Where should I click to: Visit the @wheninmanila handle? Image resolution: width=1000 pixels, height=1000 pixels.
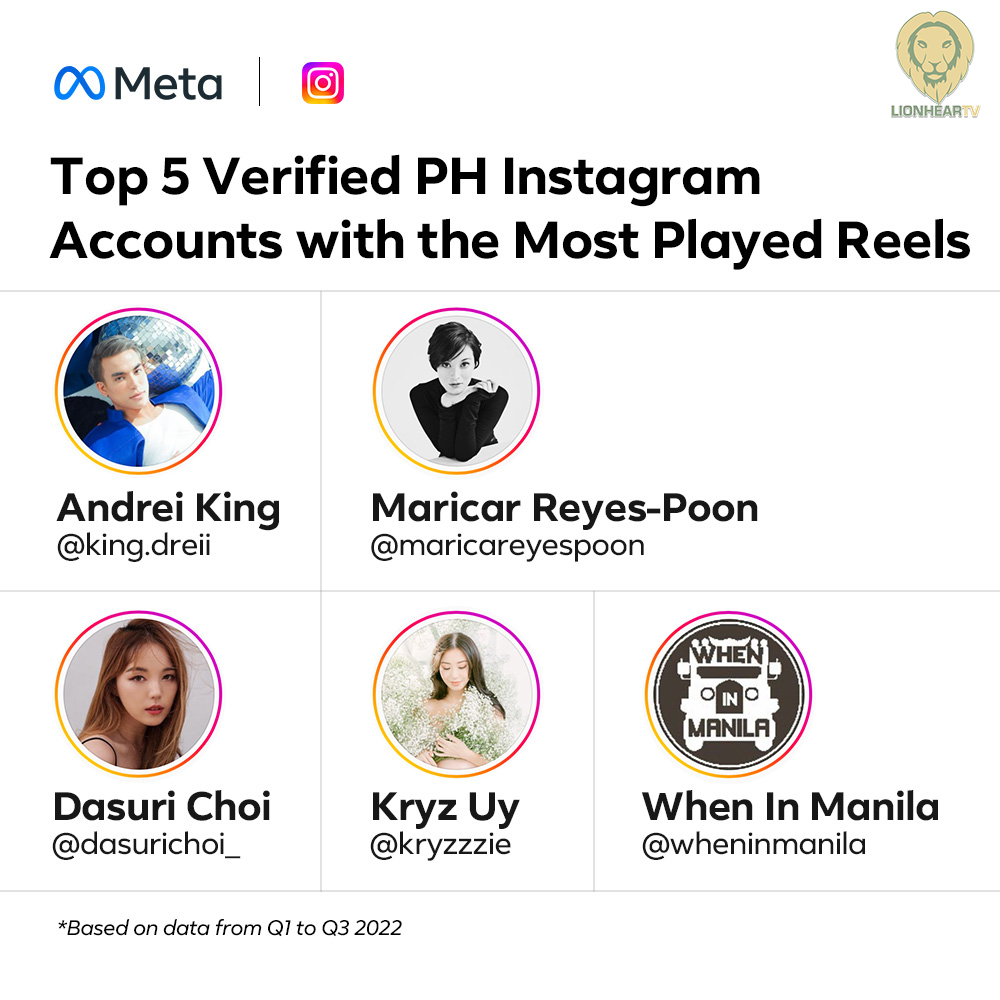click(x=753, y=845)
